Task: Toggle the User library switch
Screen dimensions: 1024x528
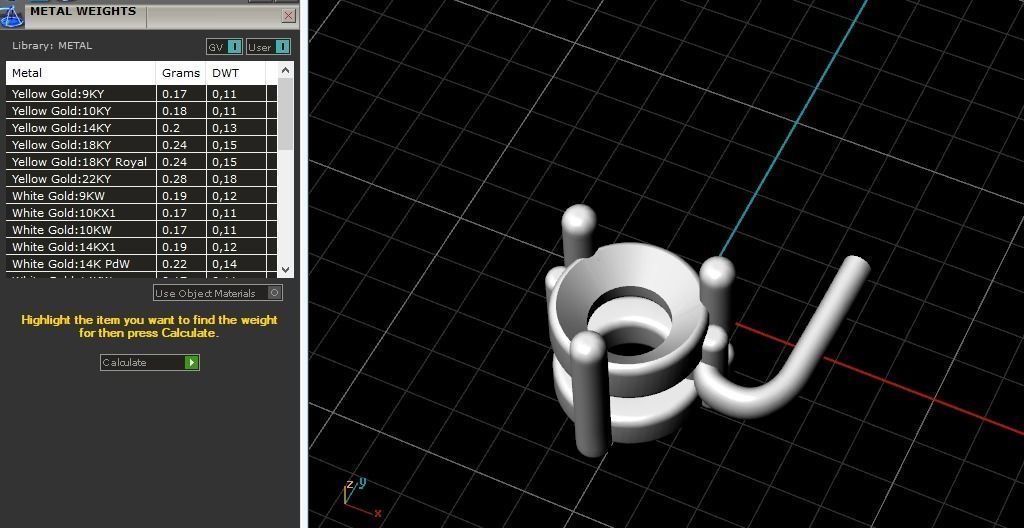Action: coord(268,47)
